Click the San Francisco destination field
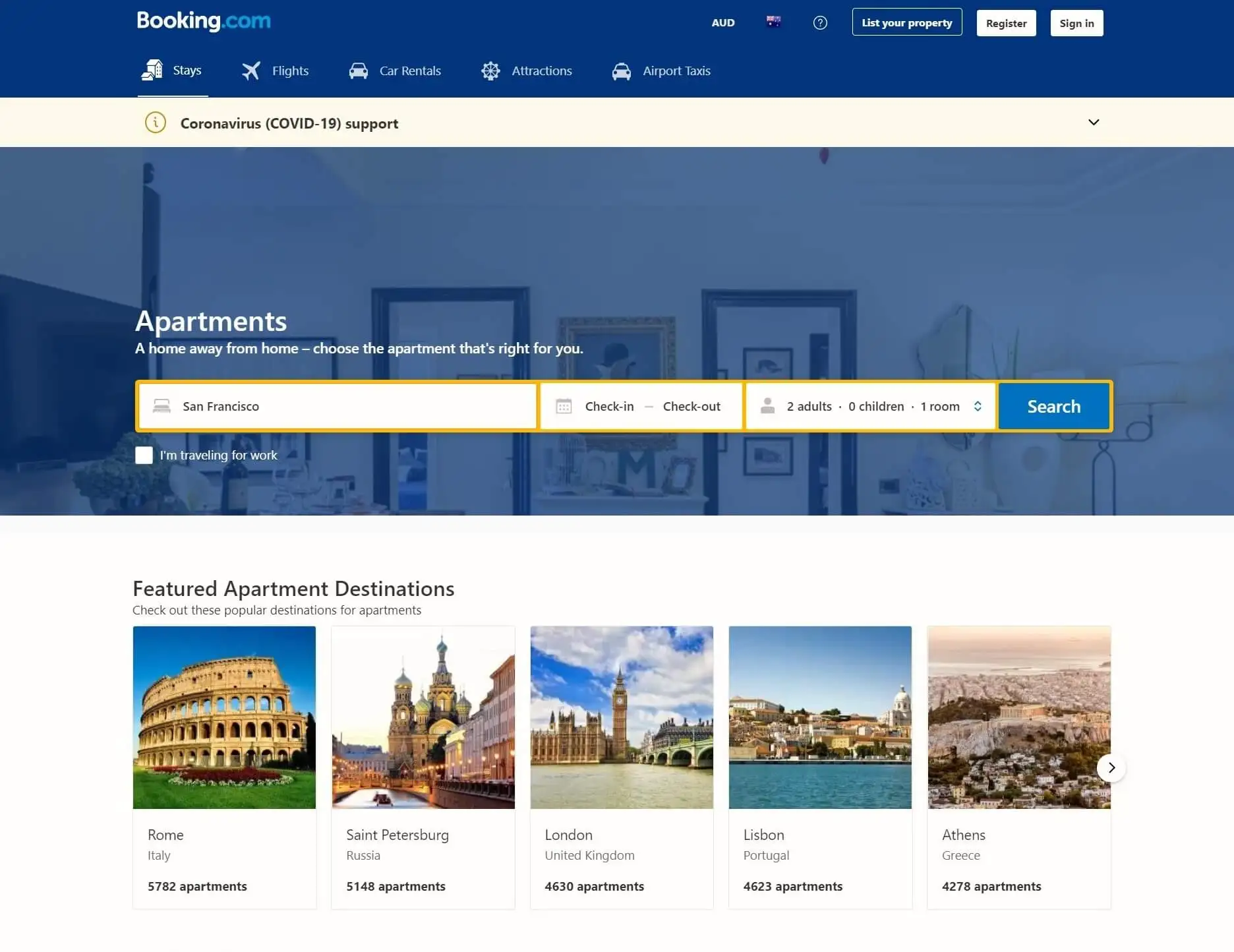The width and height of the screenshot is (1234, 952). pos(338,406)
